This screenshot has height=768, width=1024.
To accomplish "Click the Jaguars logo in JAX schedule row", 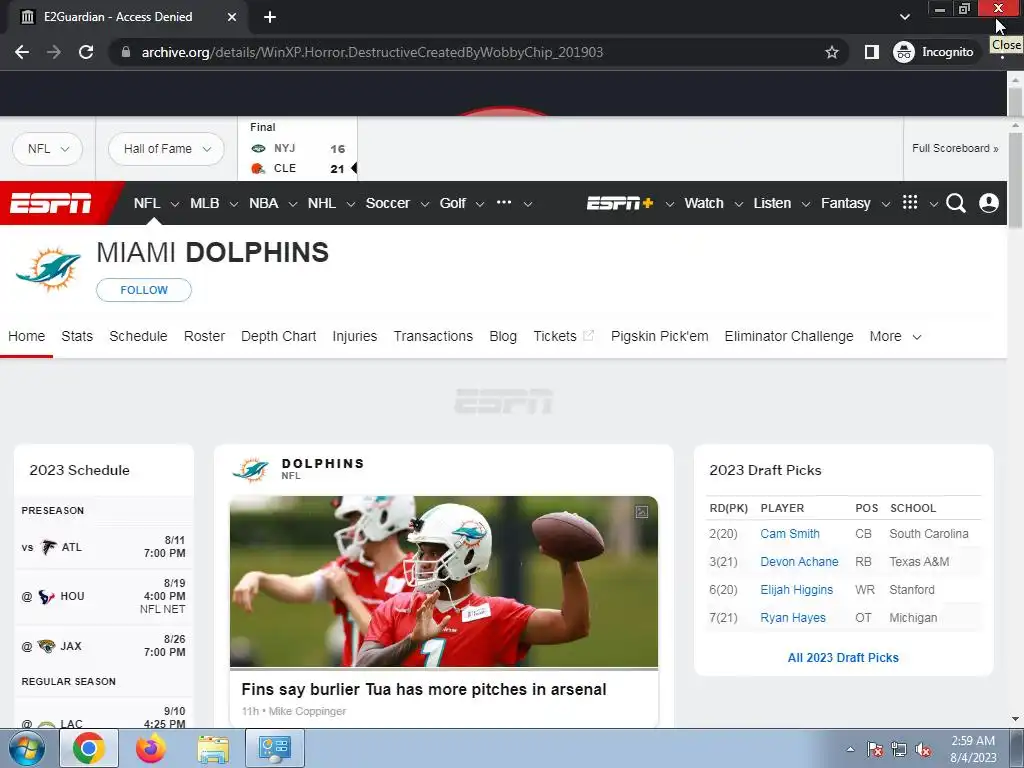I will tap(46, 646).
